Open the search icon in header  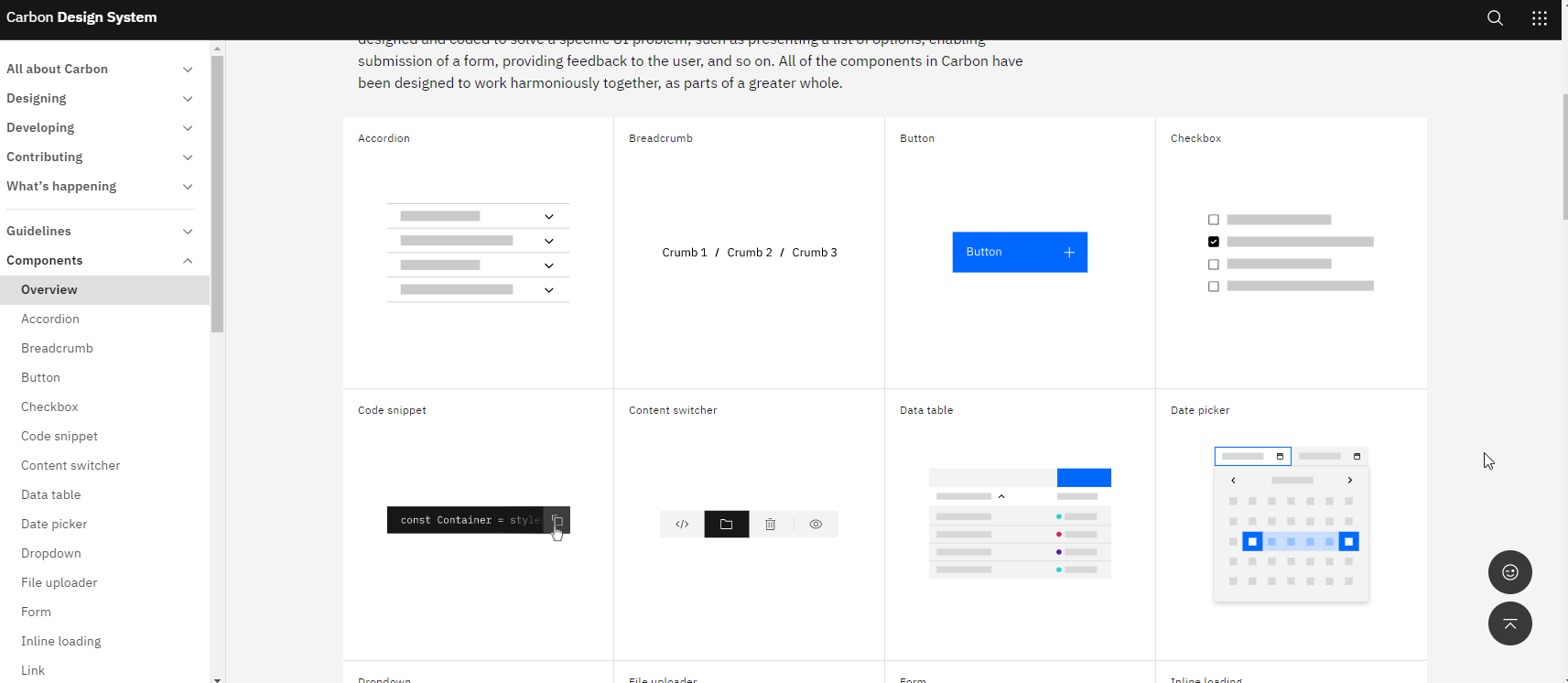(1495, 18)
